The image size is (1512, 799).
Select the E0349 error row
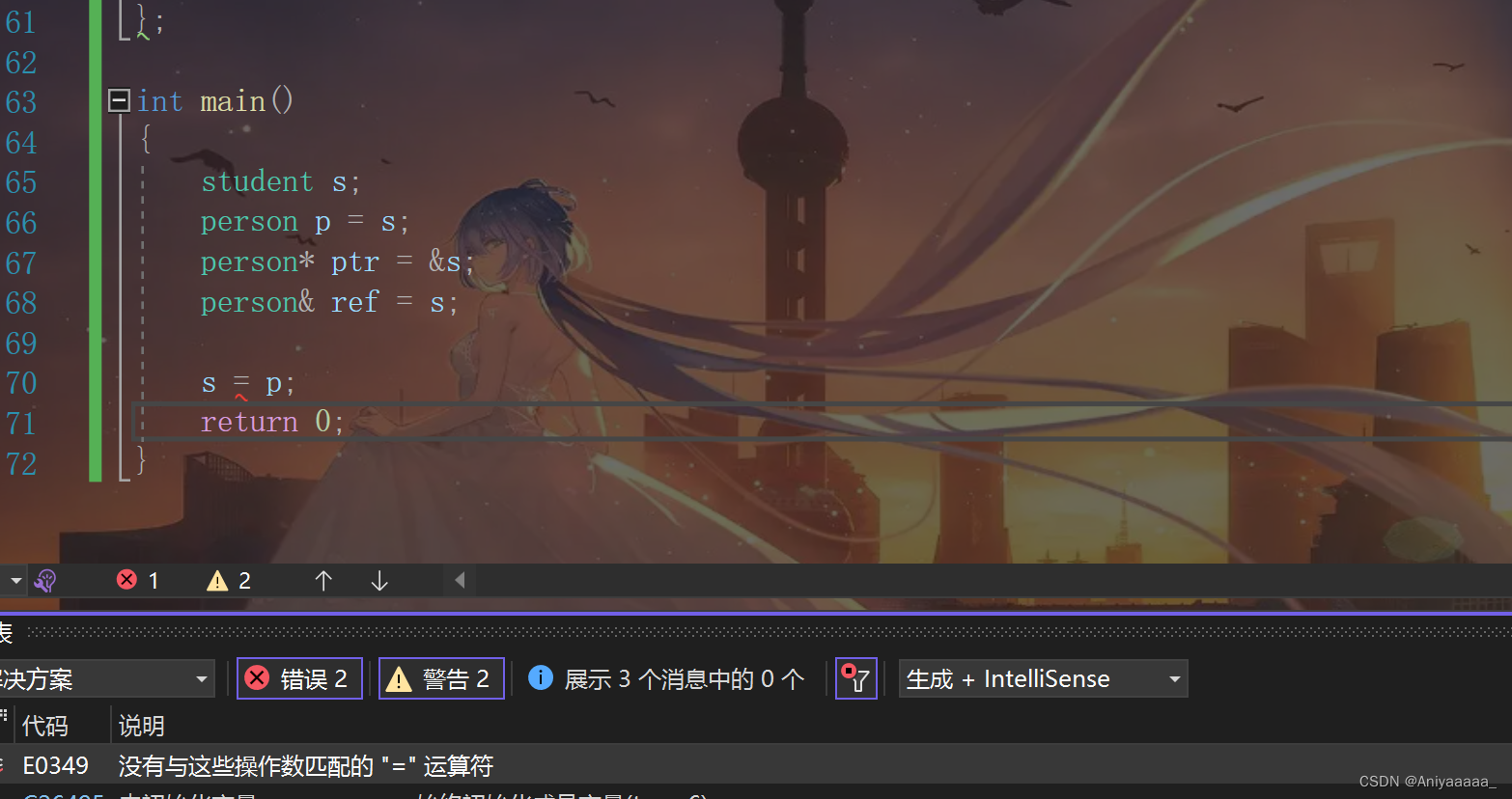(x=756, y=765)
